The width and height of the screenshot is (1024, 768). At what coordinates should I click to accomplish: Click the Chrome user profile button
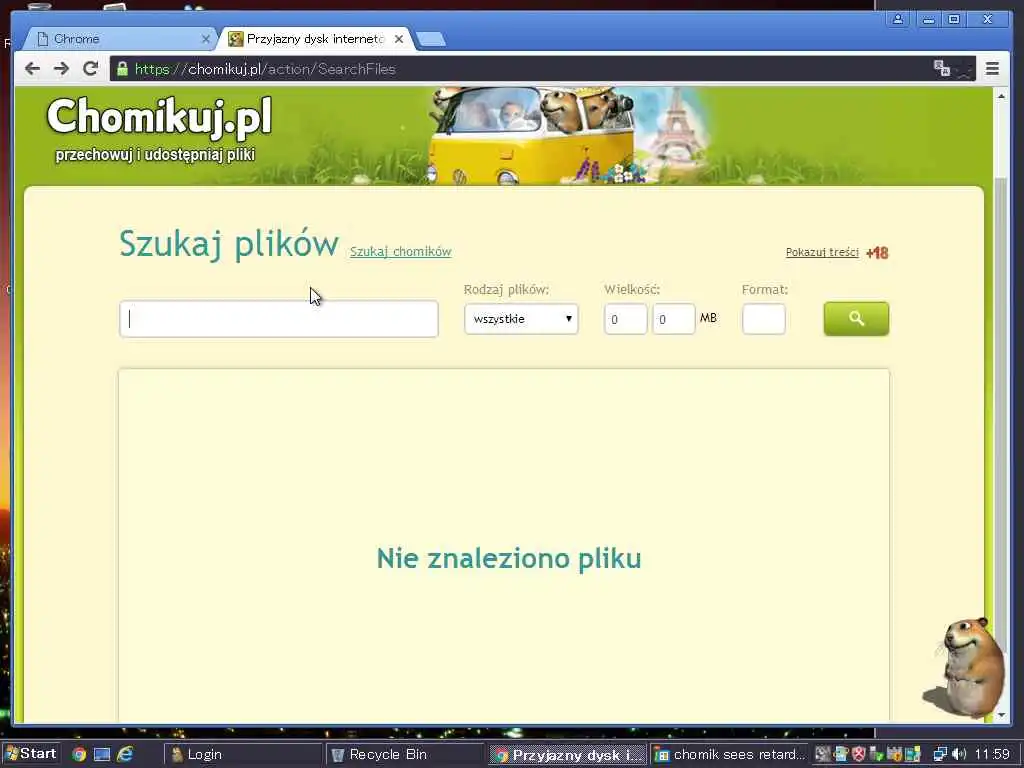pos(898,20)
